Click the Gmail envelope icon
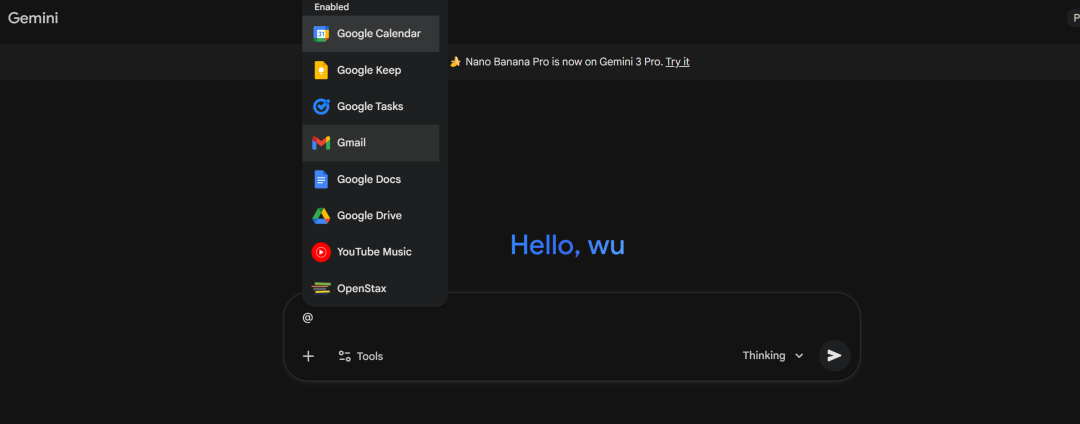 point(321,143)
